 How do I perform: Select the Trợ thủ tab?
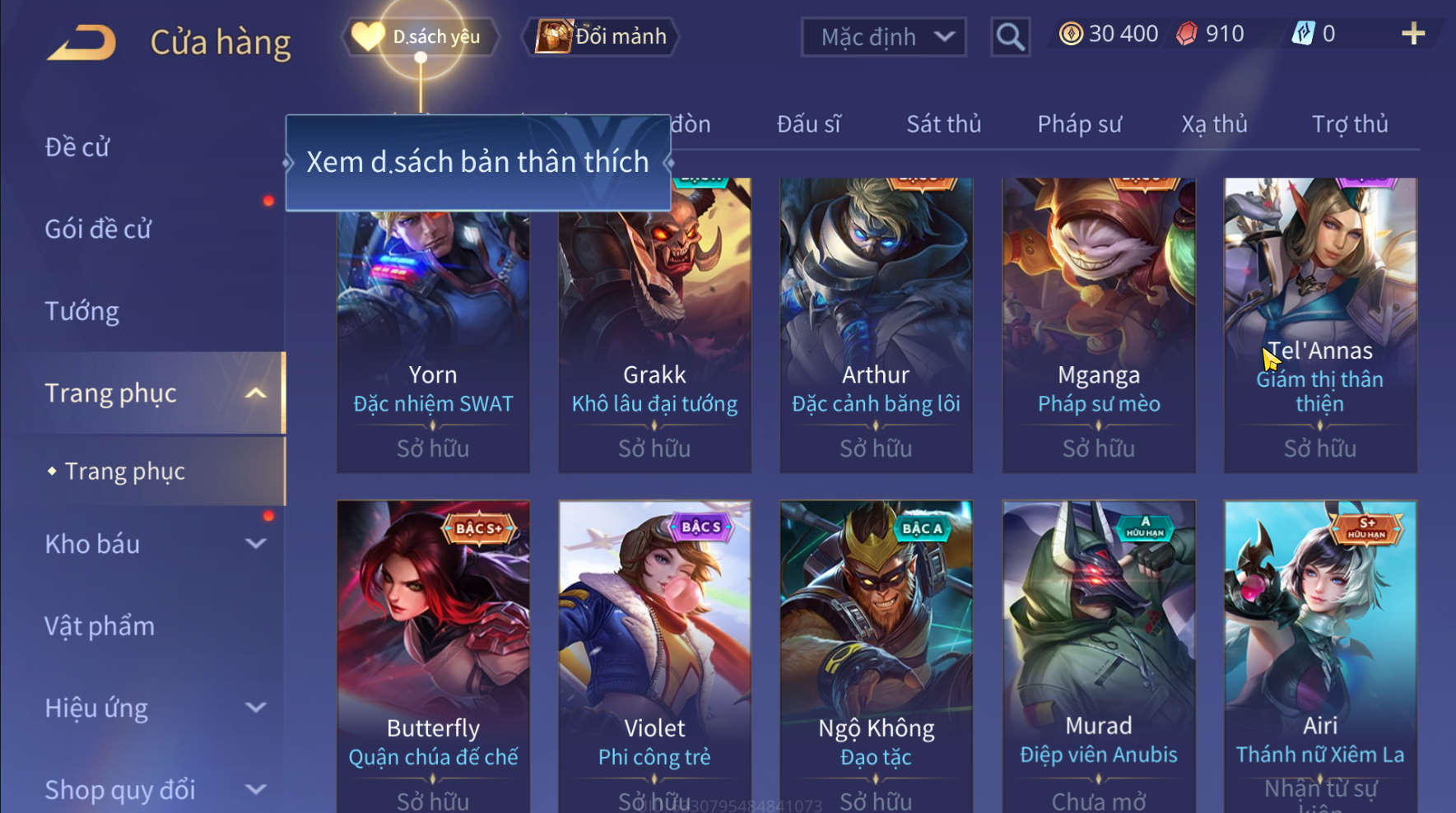pos(1350,124)
